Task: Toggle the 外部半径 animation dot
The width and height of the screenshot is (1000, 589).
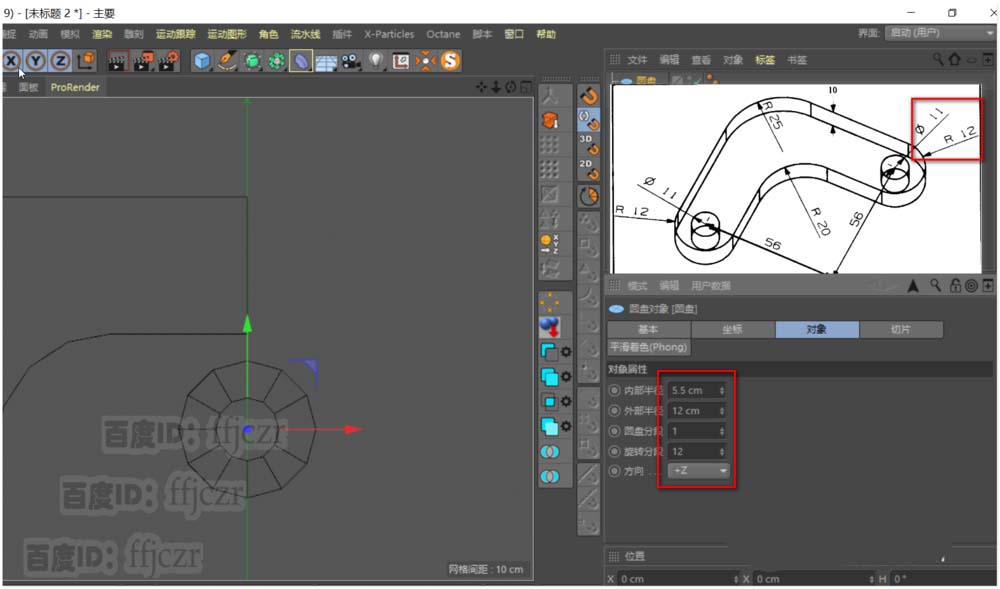Action: [615, 411]
